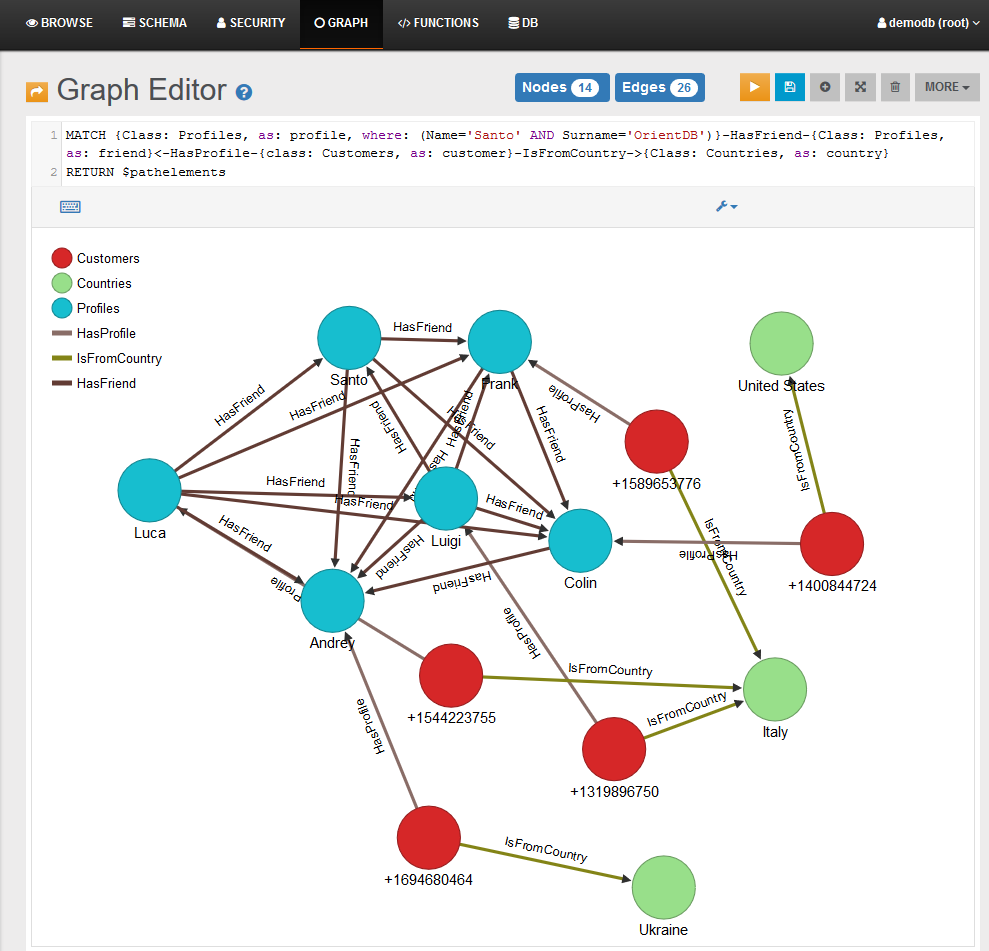989x951 pixels.
Task: Open the help question mark icon
Action: [x=244, y=92]
